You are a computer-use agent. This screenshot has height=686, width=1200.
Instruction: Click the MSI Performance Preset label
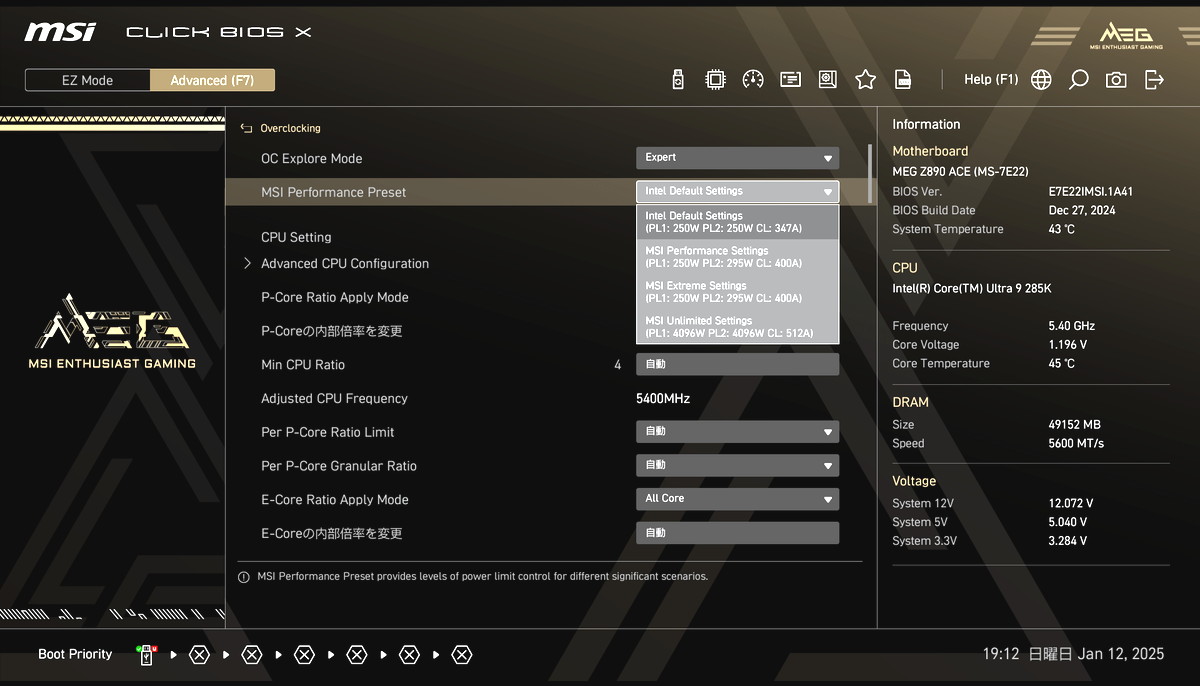coord(333,192)
